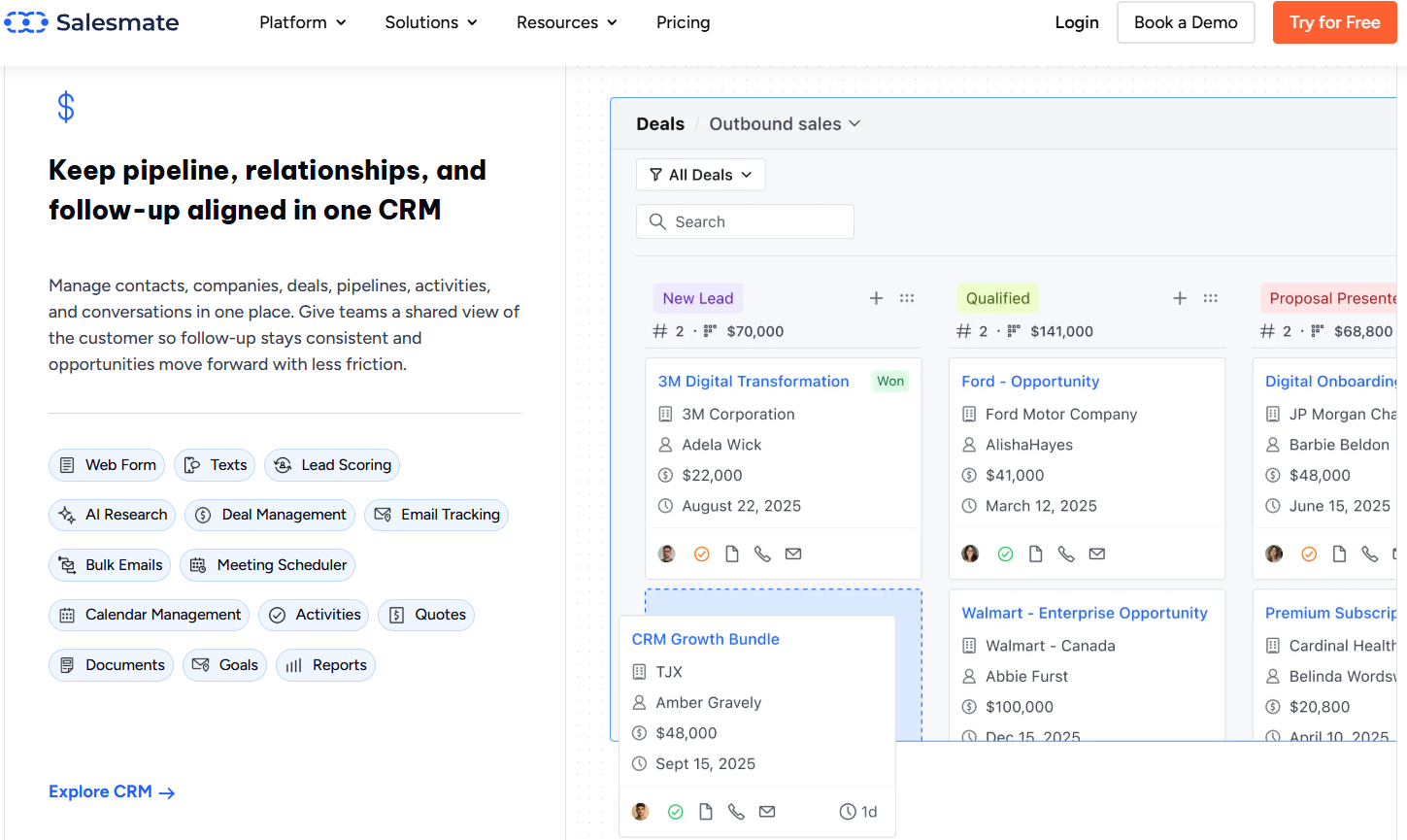Select the Web Form feature chip
The height and width of the screenshot is (840, 1407).
[107, 465]
